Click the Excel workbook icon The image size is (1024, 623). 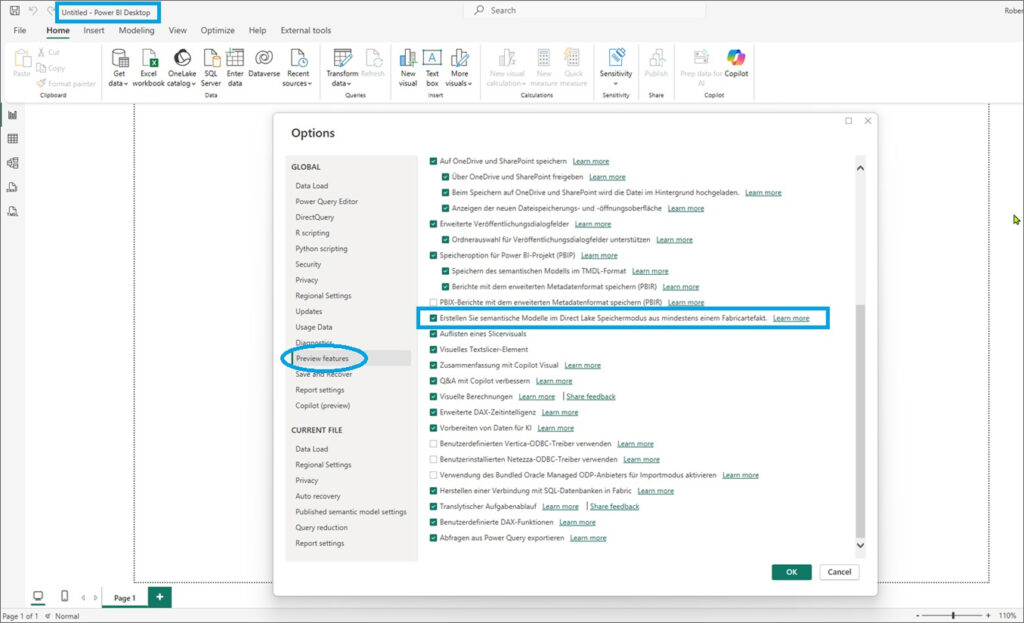point(148,59)
